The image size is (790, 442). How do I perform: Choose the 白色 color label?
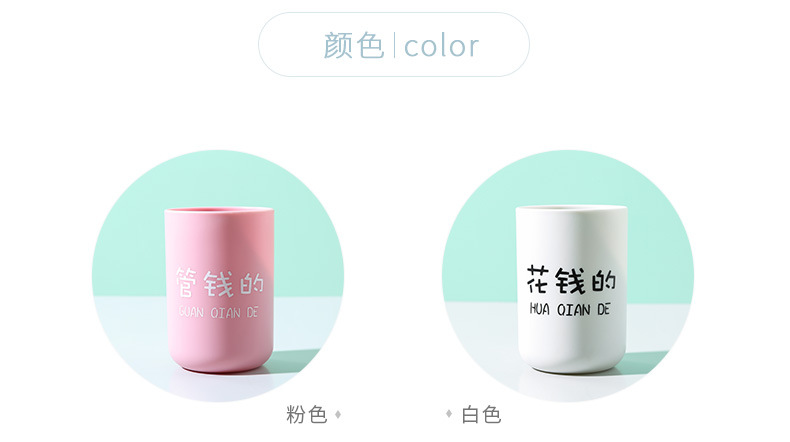coord(481,415)
